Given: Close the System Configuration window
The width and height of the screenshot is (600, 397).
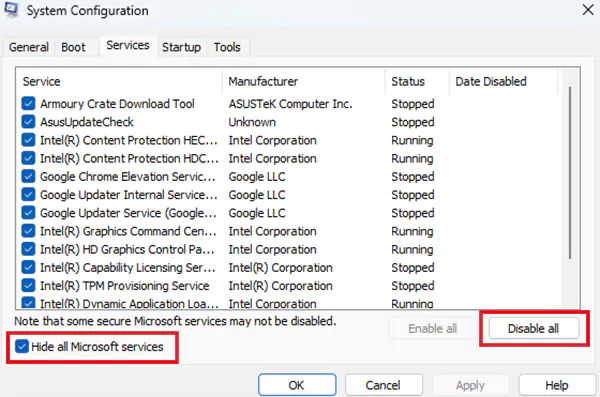Looking at the screenshot, I should (588, 10).
